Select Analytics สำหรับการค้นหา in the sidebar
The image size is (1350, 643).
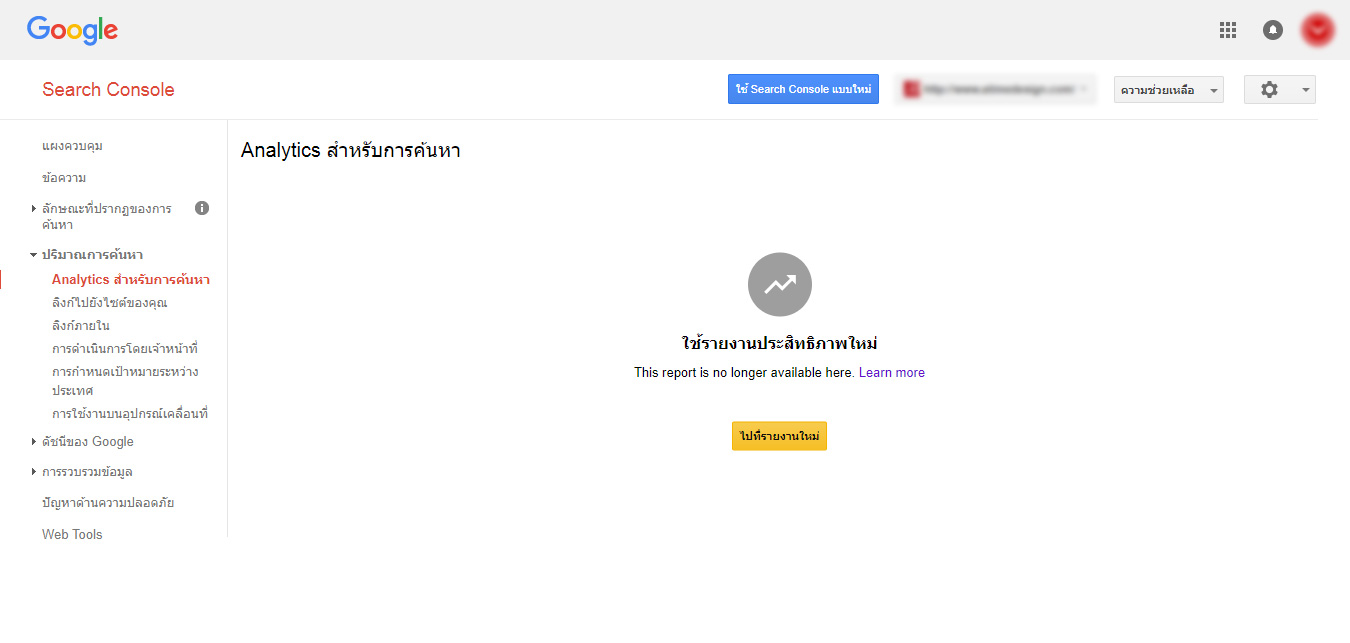click(131, 280)
